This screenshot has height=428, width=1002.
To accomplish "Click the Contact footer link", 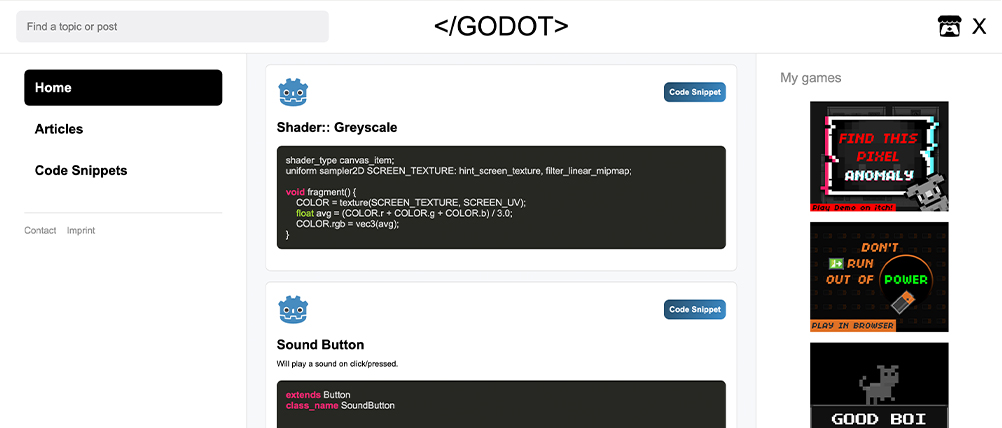I will [40, 231].
